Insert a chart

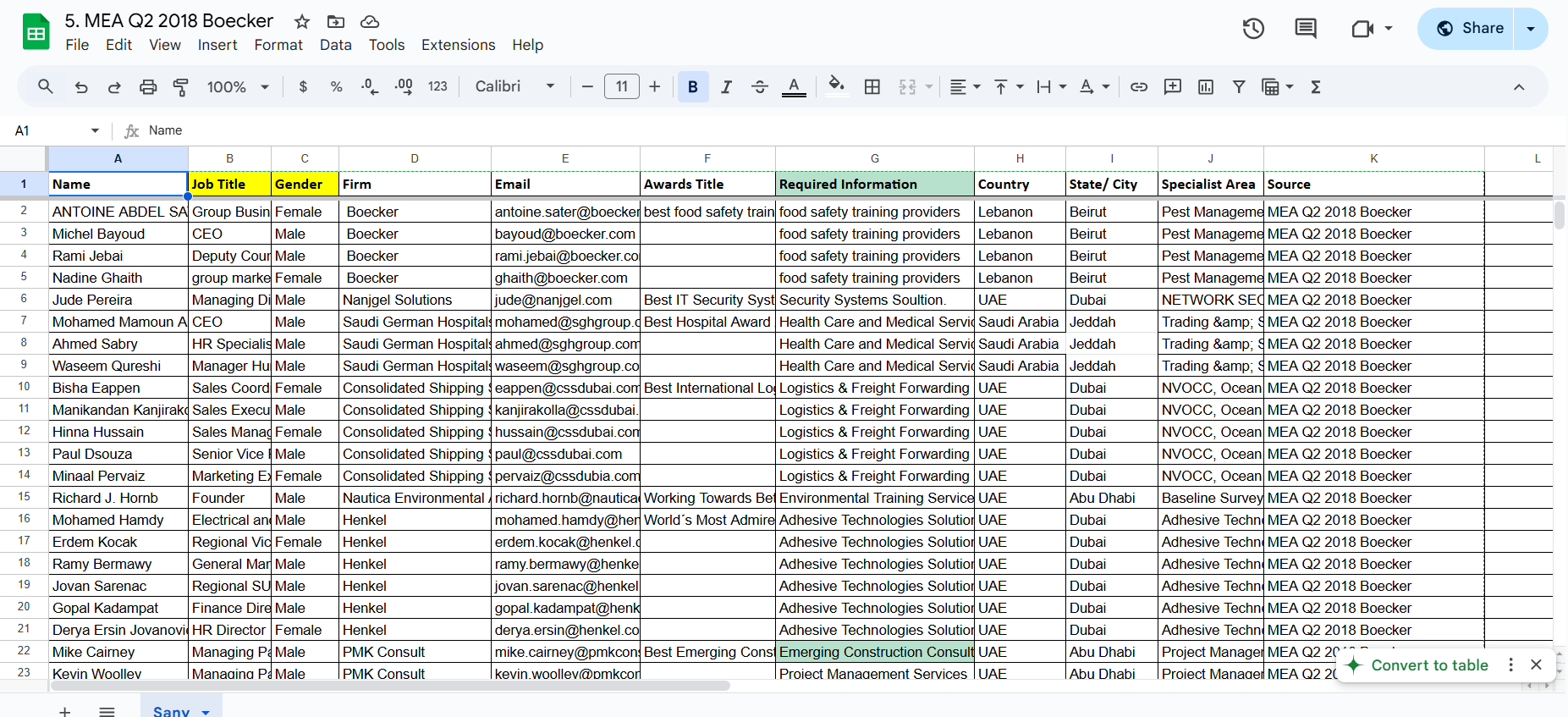pos(1206,86)
